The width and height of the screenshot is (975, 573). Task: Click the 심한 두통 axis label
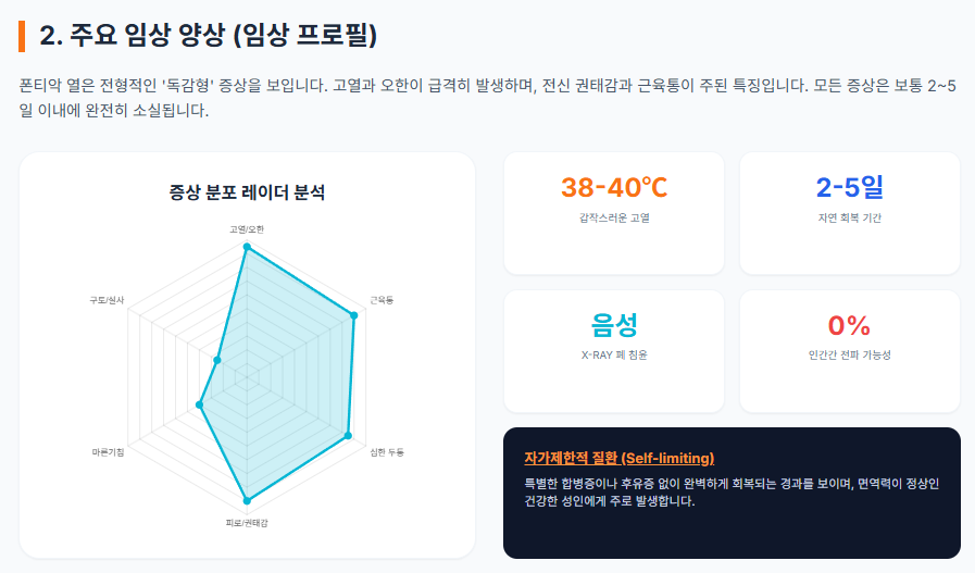[387, 452]
